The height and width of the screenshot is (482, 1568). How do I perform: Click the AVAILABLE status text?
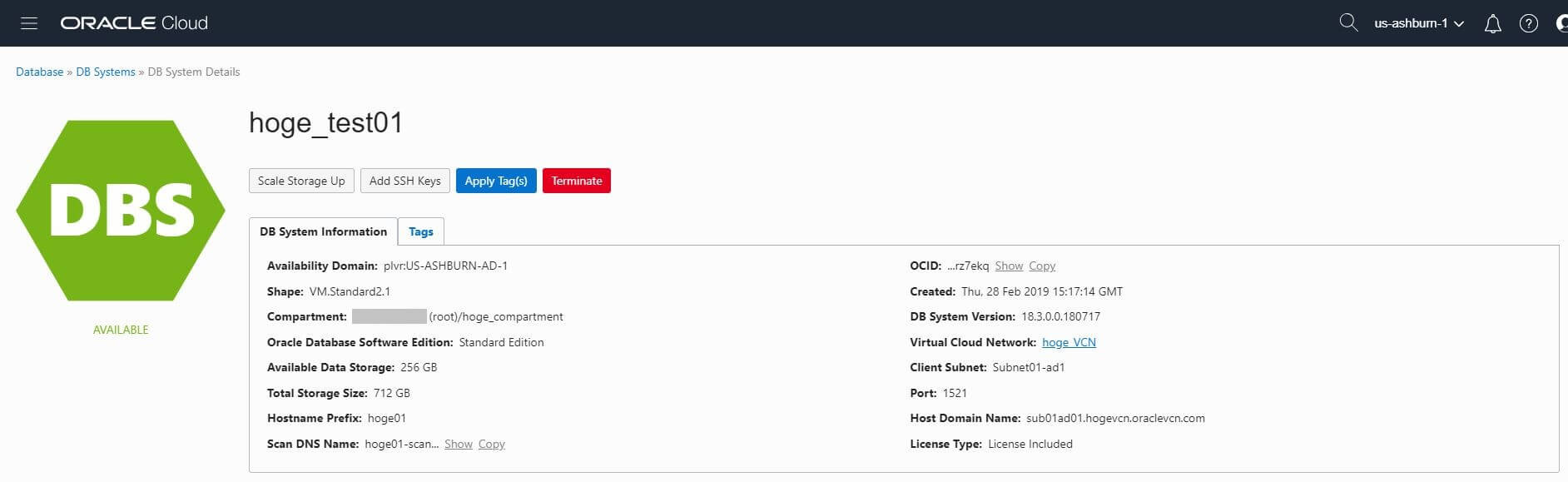pyautogui.click(x=121, y=330)
